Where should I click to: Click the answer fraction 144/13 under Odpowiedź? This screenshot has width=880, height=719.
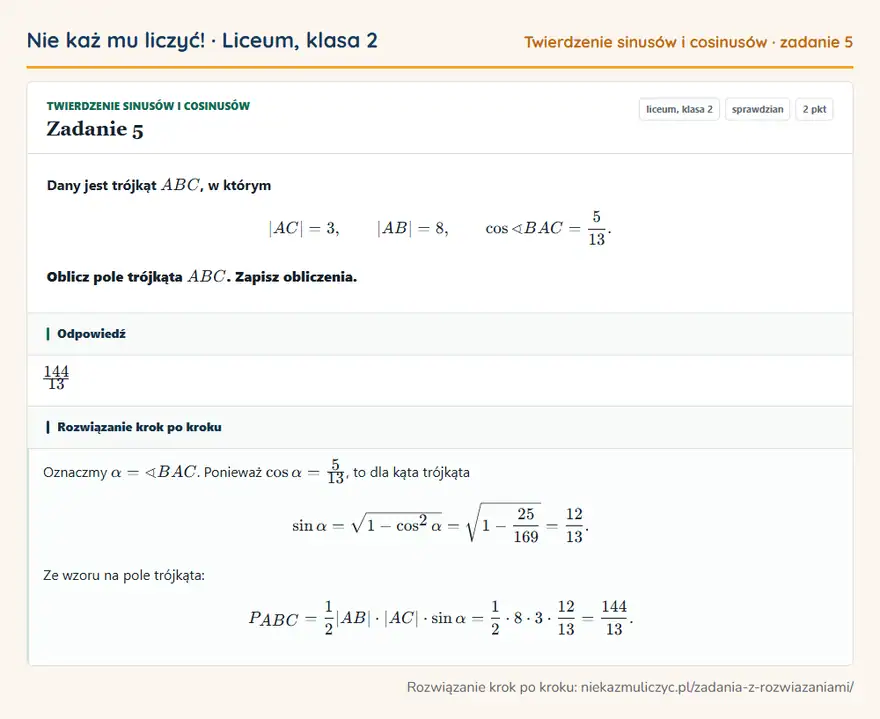coord(56,377)
